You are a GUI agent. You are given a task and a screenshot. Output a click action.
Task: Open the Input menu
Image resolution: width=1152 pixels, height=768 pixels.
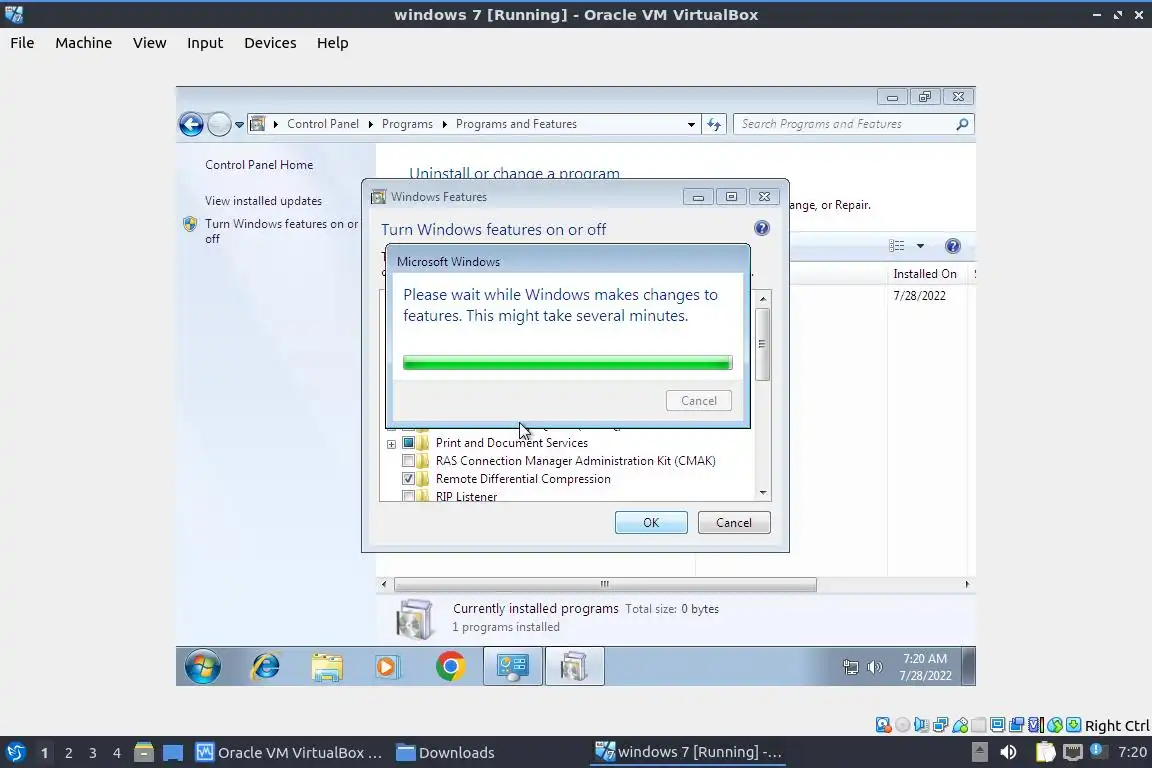[x=205, y=43]
